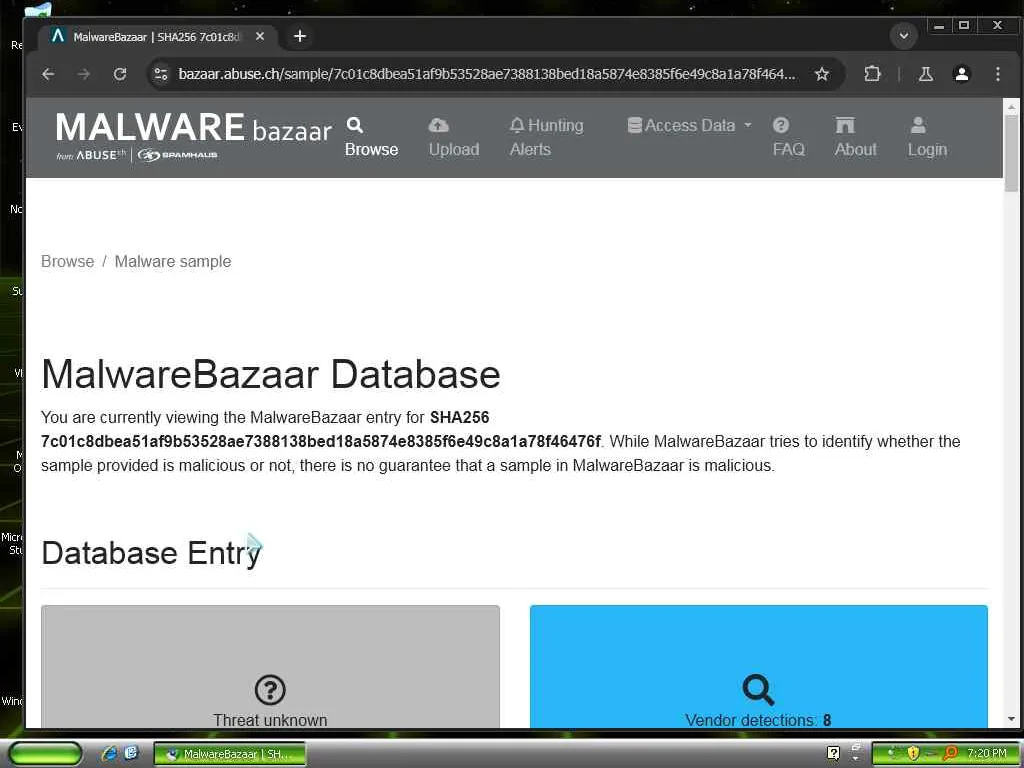
Task: Open the About menu item
Action: 855,138
